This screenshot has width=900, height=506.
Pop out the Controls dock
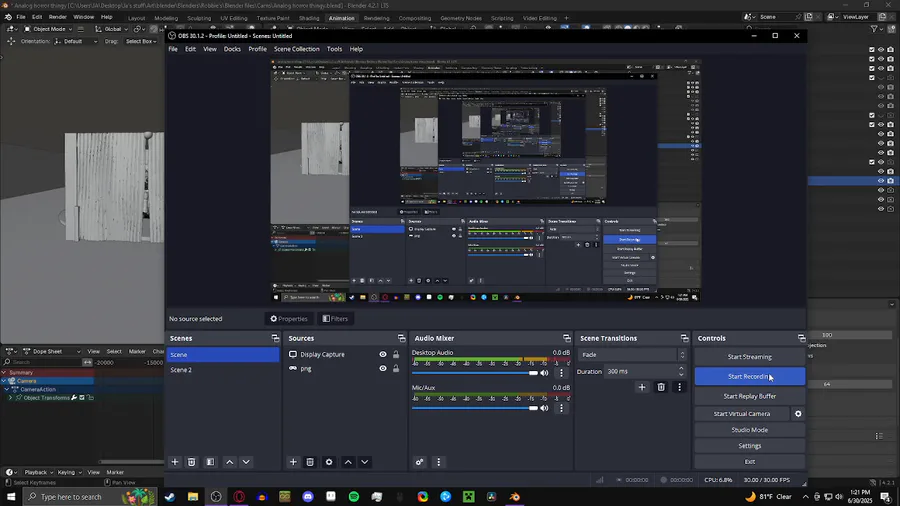point(801,338)
